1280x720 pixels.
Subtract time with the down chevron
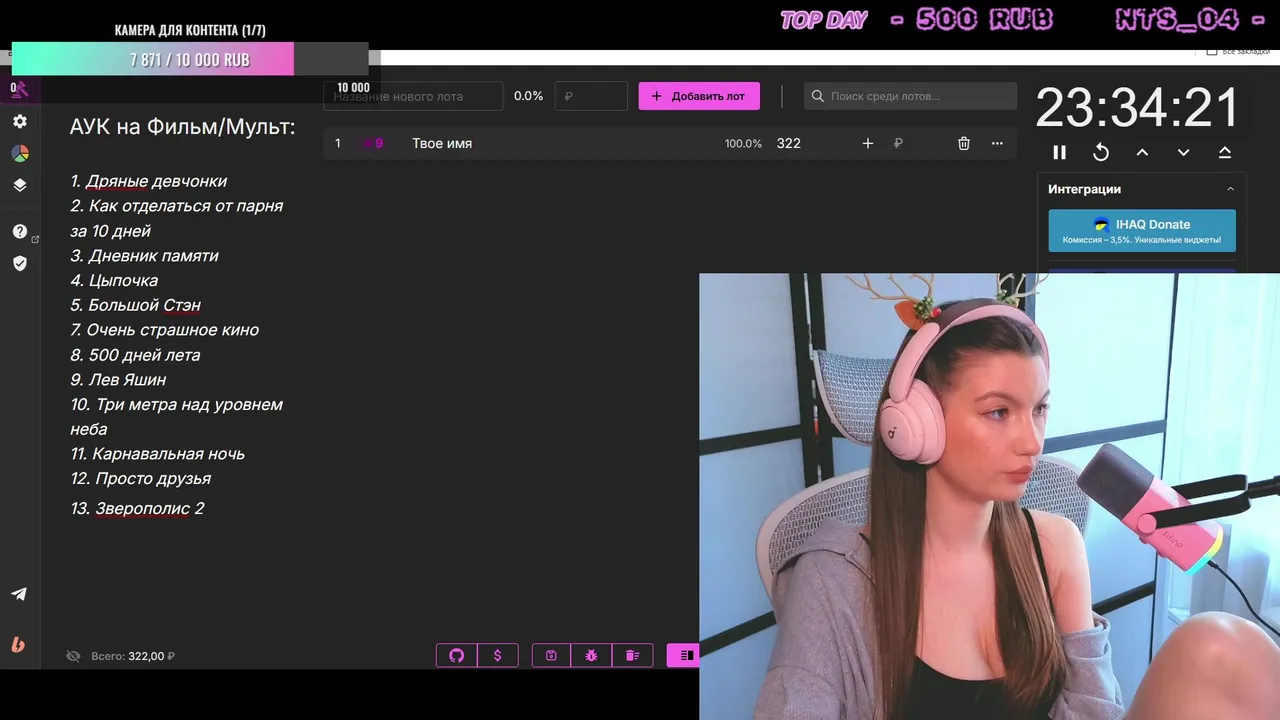1183,152
